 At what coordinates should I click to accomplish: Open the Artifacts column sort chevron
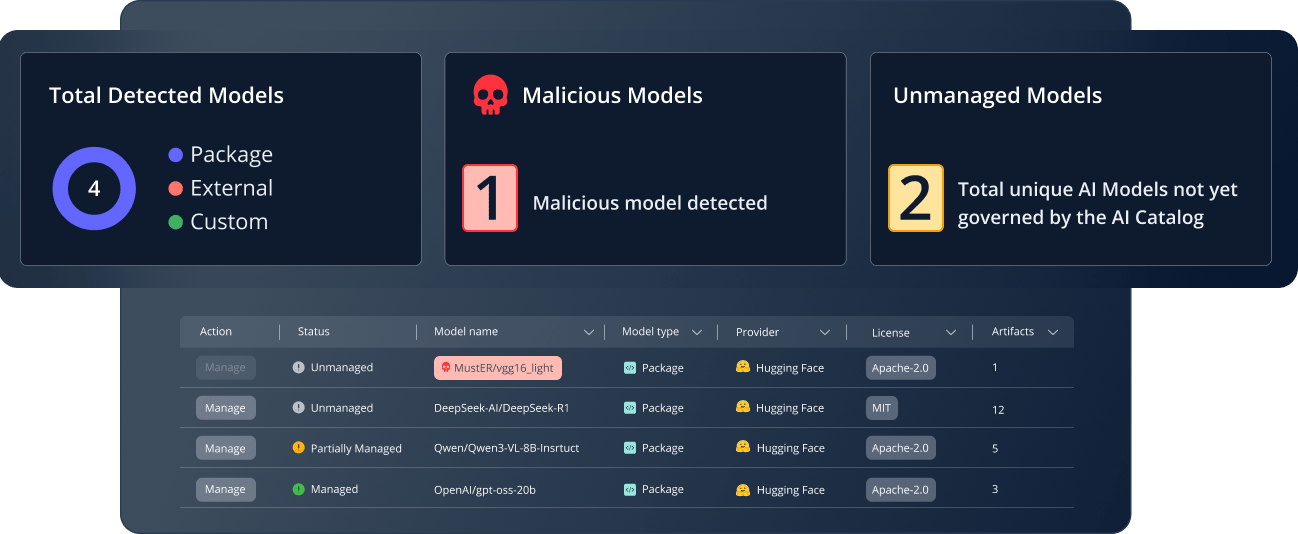(1052, 332)
